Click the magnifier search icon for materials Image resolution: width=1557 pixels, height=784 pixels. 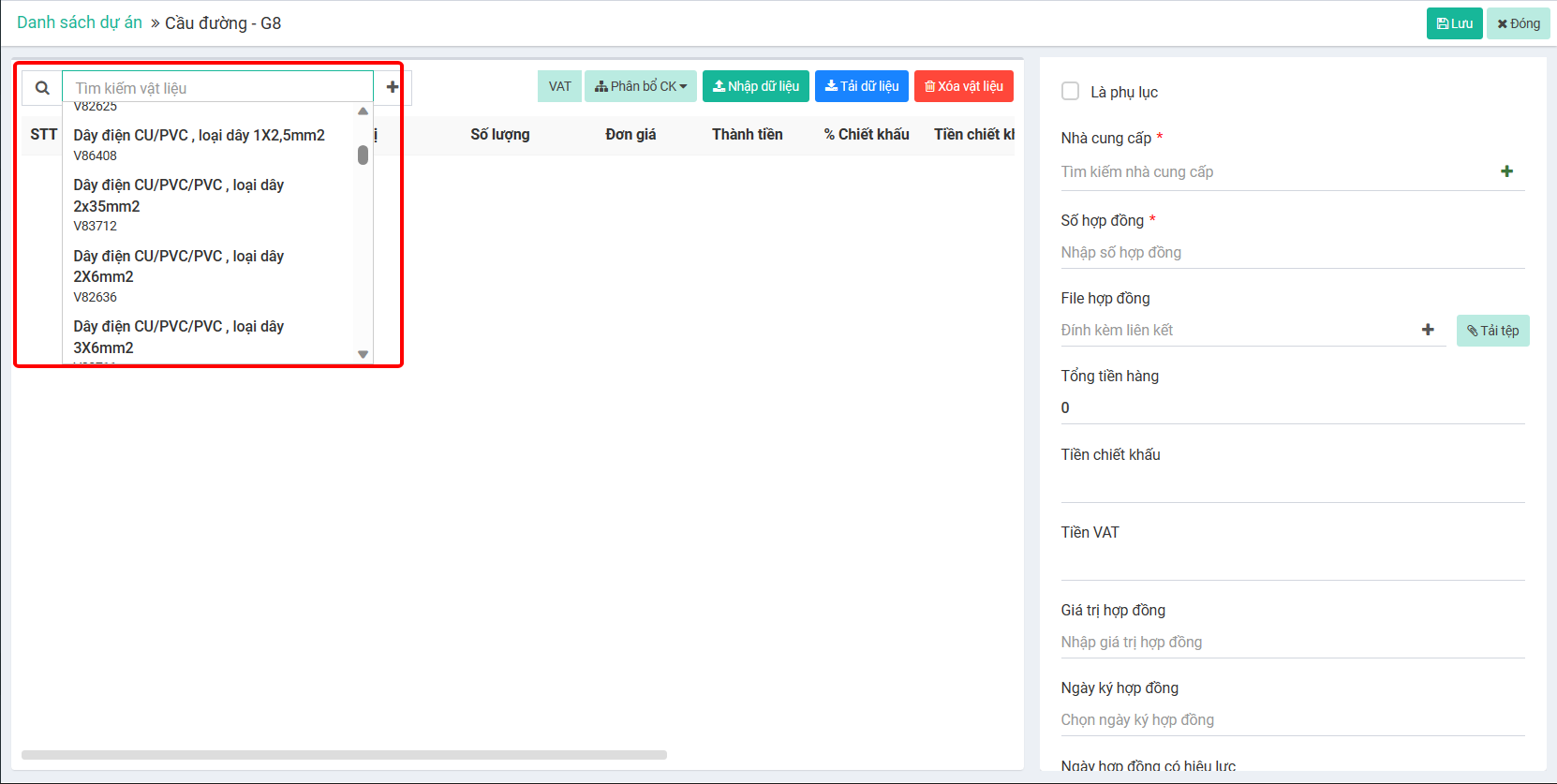(x=42, y=88)
